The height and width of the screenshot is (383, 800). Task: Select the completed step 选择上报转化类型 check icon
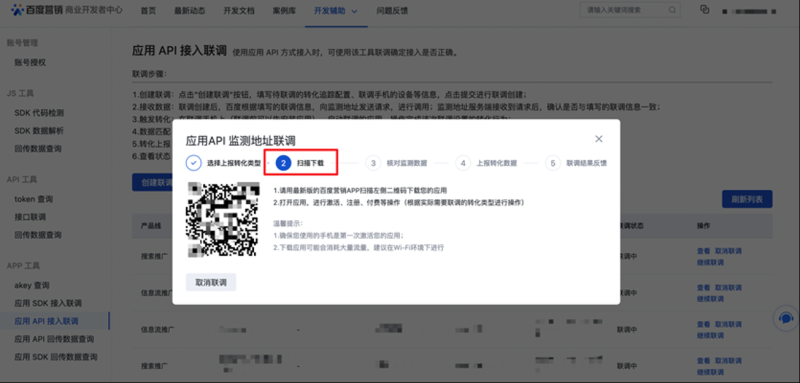tap(193, 163)
